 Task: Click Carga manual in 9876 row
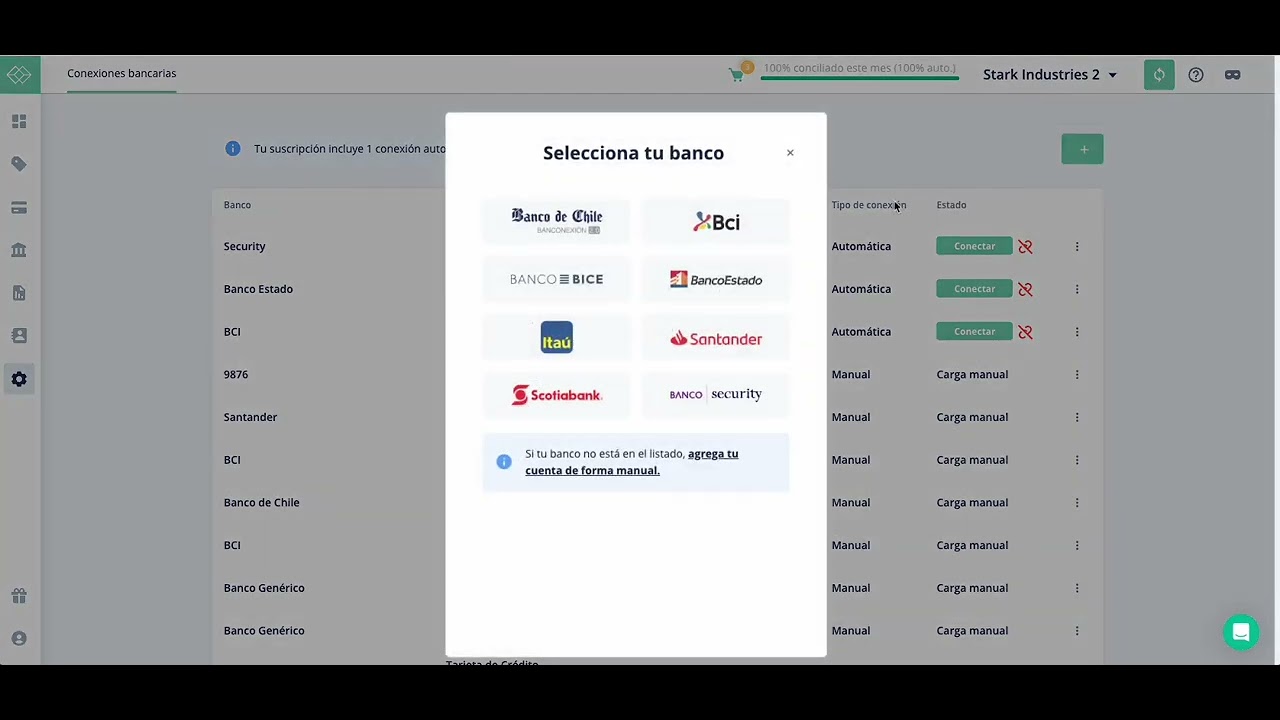pos(972,374)
